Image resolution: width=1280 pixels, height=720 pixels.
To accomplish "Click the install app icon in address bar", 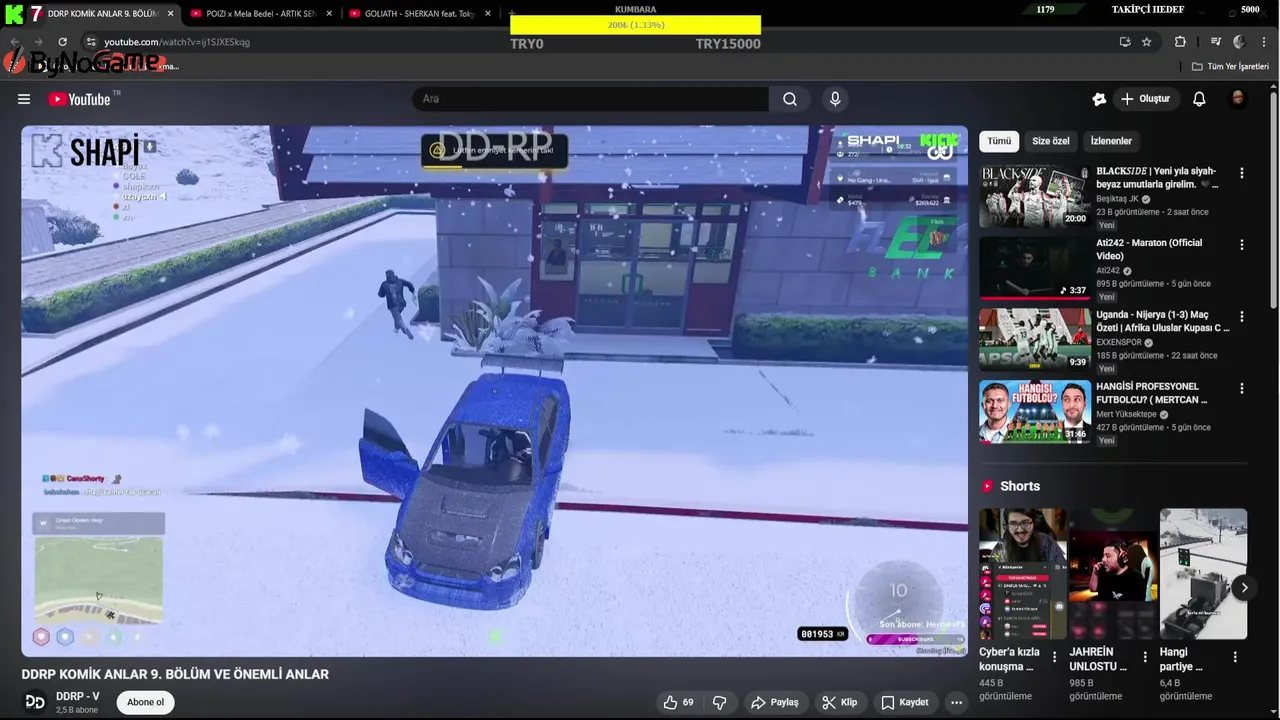I will point(1125,42).
